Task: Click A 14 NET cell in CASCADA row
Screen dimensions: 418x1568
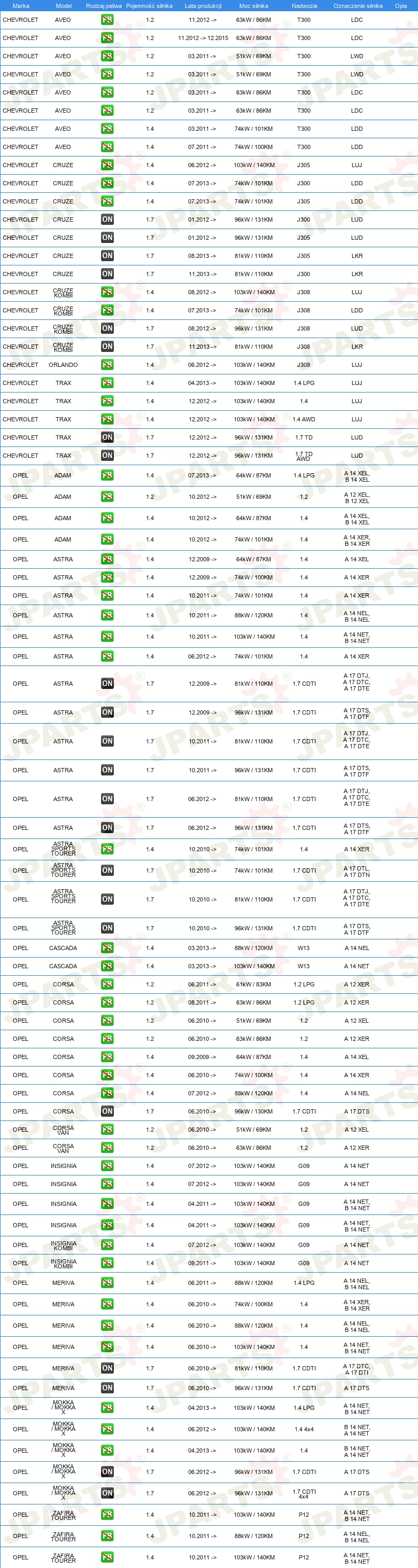Action: (357, 966)
